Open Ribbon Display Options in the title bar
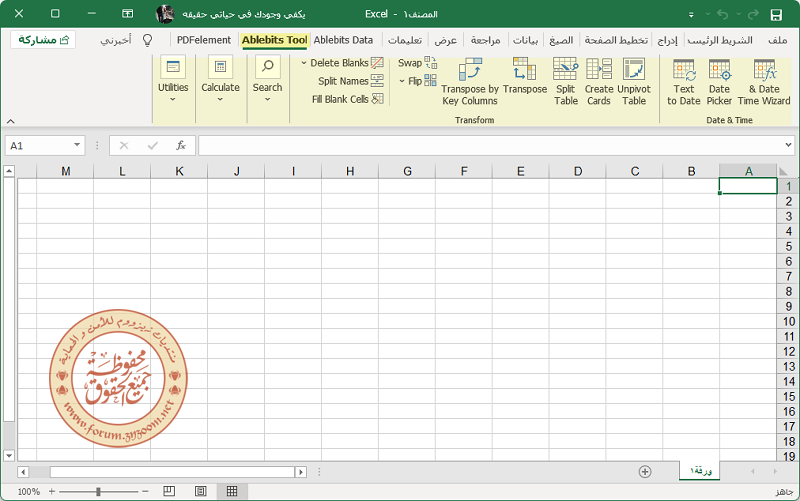Viewport: 800px width, 501px height. 128,14
